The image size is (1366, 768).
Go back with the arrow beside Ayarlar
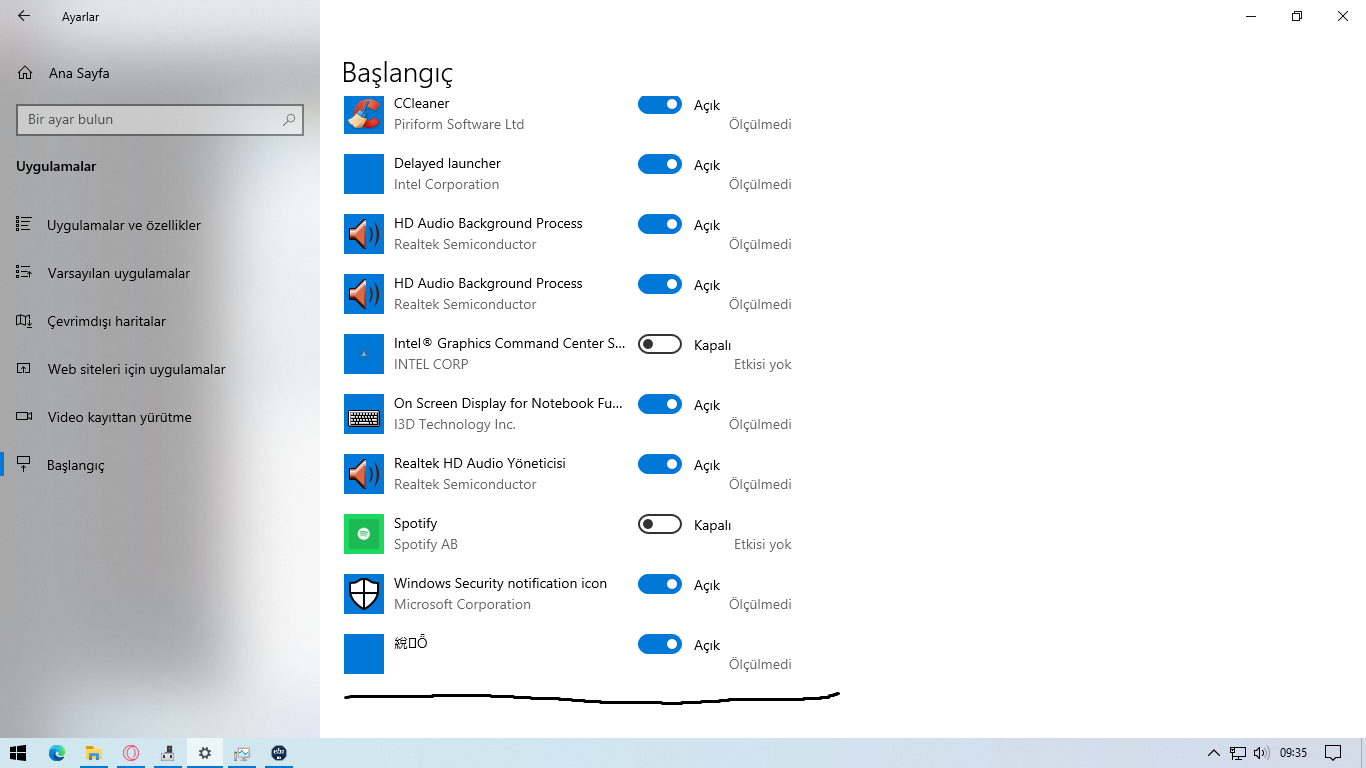point(24,16)
